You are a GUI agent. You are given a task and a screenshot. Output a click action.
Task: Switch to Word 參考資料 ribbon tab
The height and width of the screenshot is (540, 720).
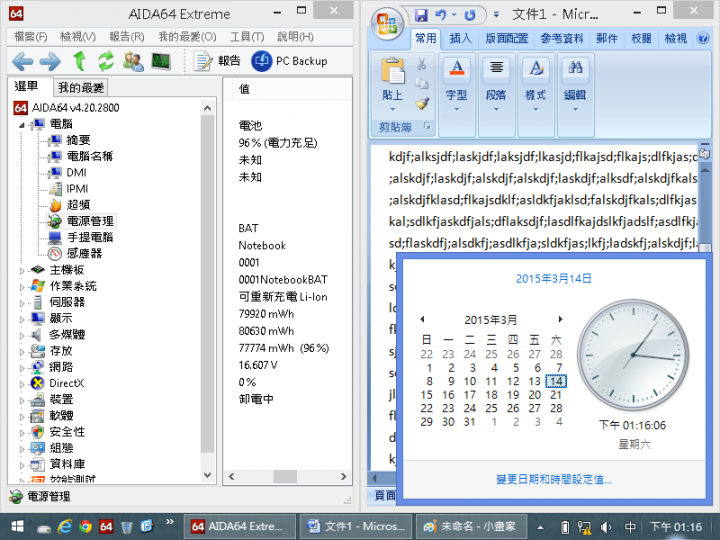pos(562,38)
